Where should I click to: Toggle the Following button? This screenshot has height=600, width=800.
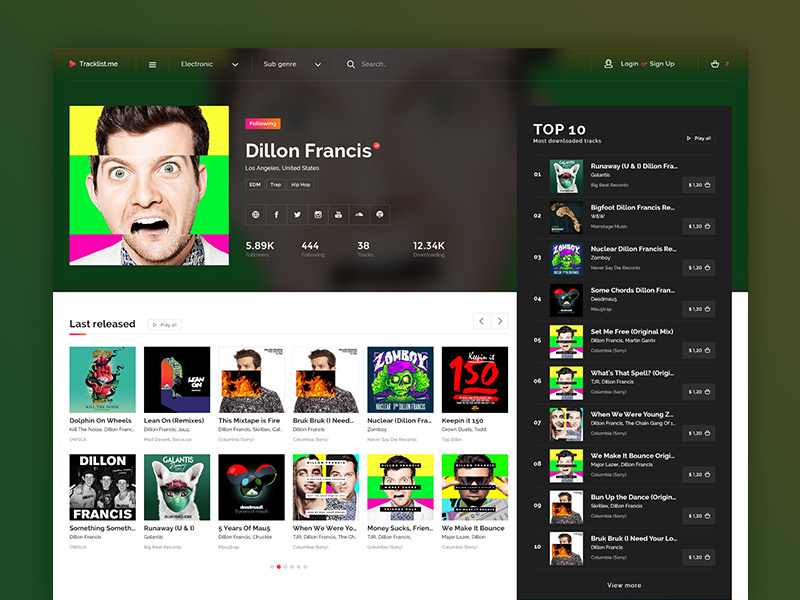pyautogui.click(x=263, y=123)
